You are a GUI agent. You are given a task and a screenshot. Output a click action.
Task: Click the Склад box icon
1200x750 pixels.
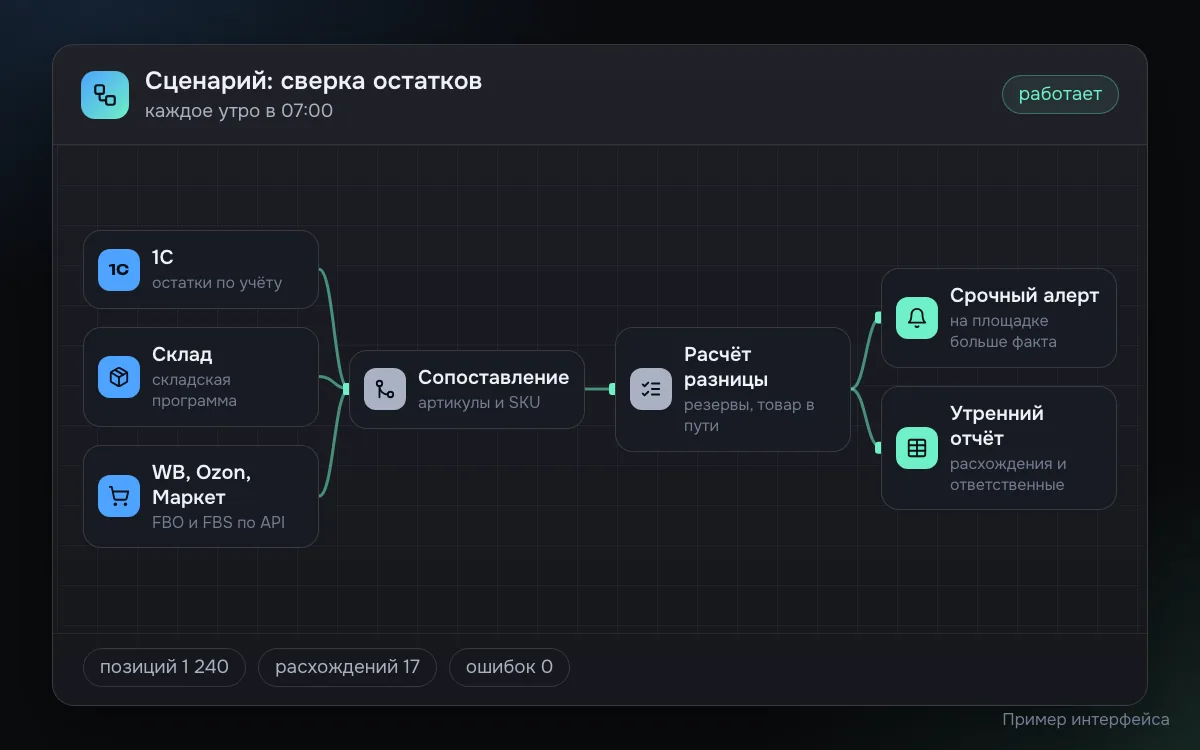[x=119, y=377]
